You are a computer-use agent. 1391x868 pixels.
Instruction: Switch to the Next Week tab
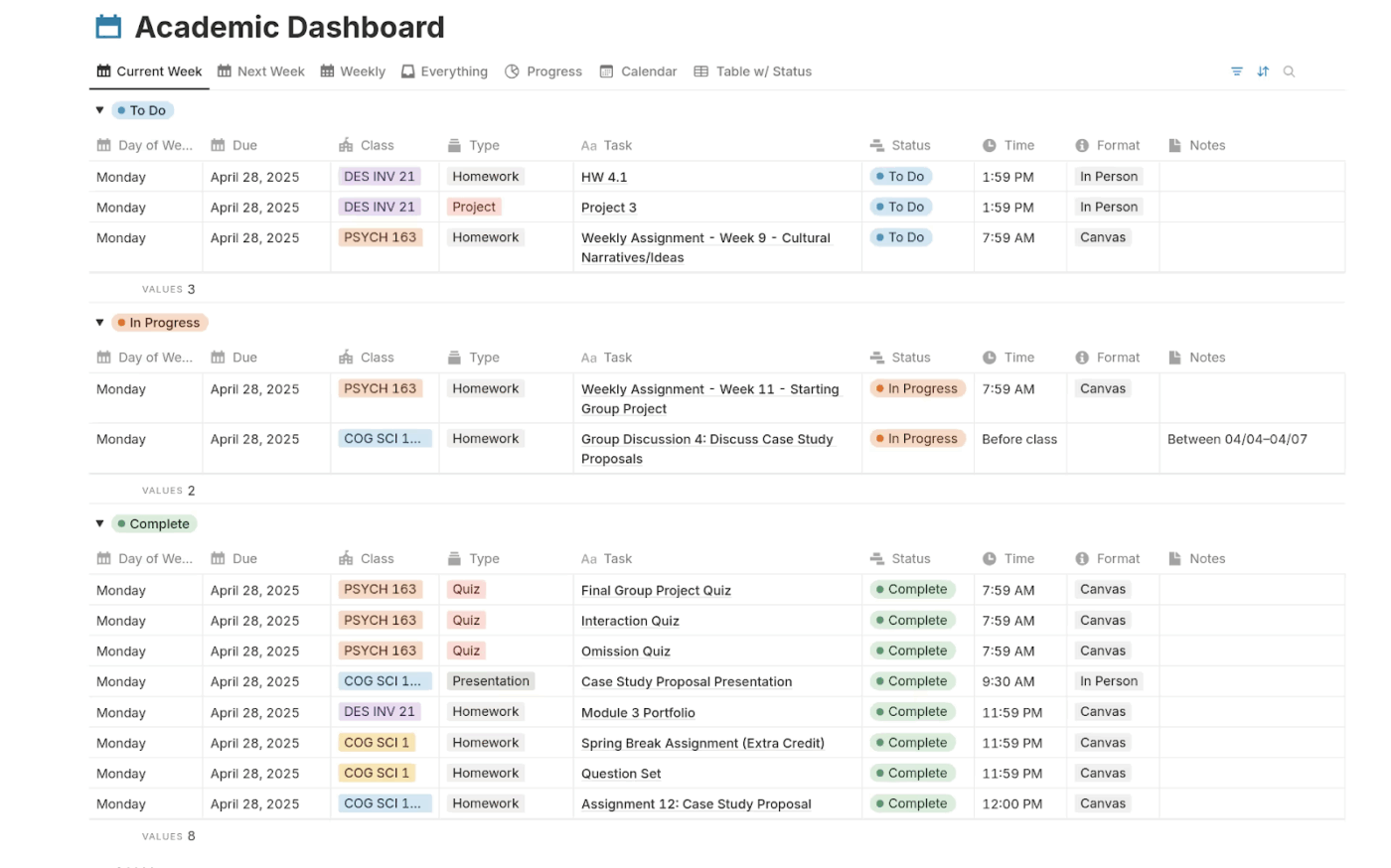coord(270,71)
